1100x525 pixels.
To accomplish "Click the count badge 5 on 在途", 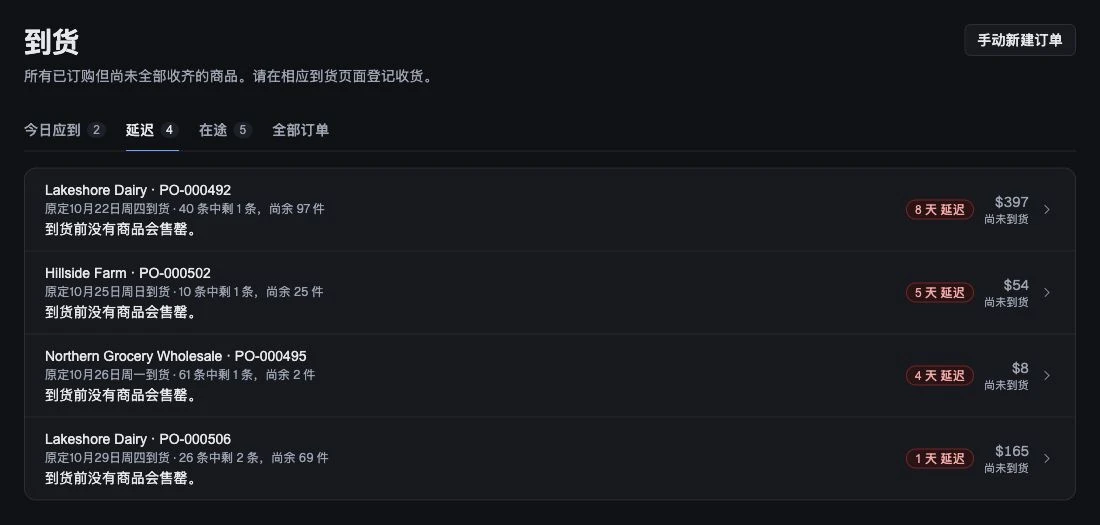I will tap(243, 130).
